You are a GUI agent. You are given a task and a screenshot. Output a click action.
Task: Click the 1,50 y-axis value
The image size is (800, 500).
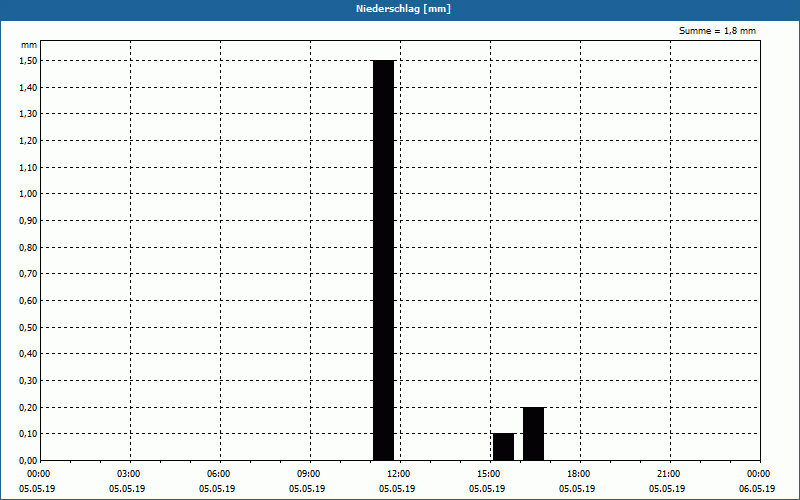28,61
